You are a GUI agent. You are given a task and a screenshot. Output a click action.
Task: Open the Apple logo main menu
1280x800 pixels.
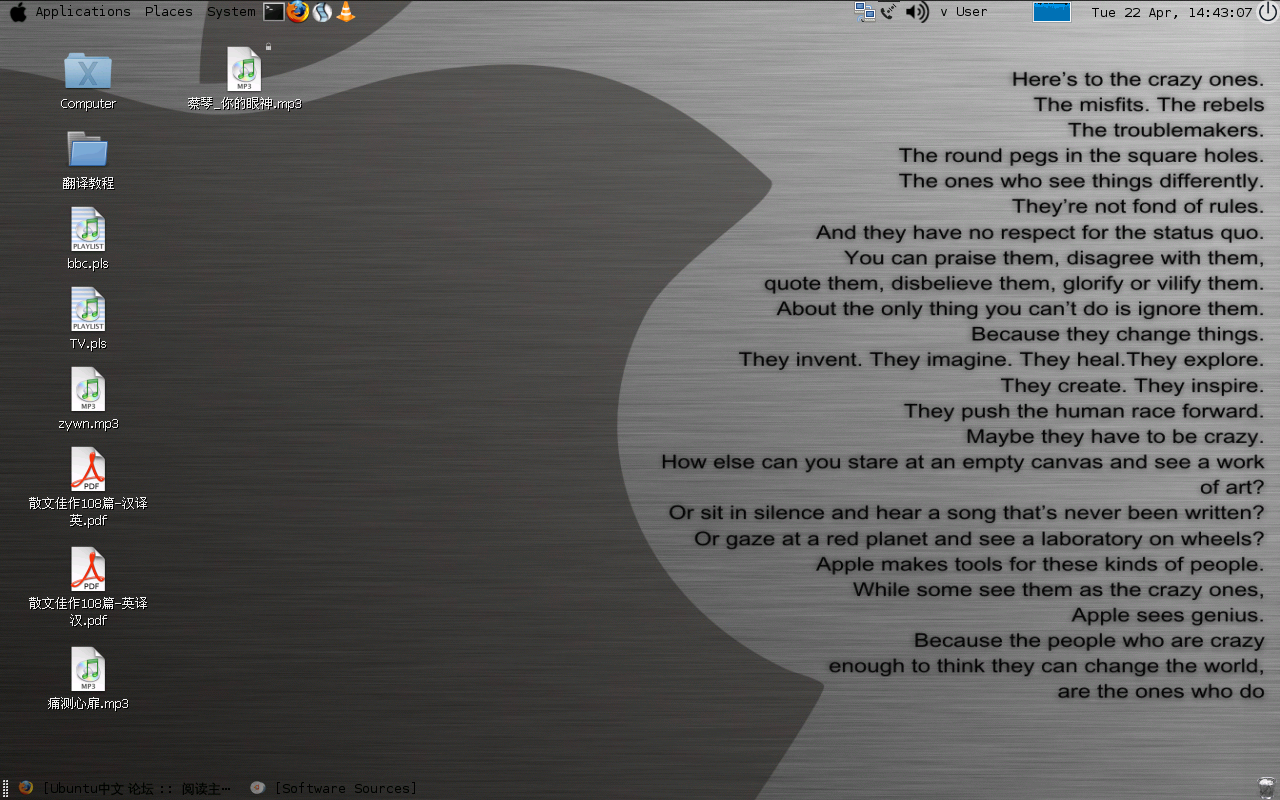[18, 12]
